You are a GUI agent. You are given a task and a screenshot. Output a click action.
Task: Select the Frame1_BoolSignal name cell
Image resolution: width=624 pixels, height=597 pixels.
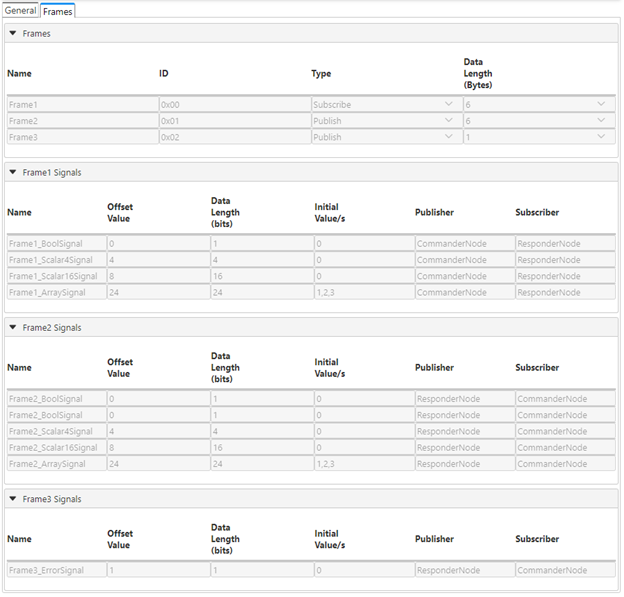[57, 244]
